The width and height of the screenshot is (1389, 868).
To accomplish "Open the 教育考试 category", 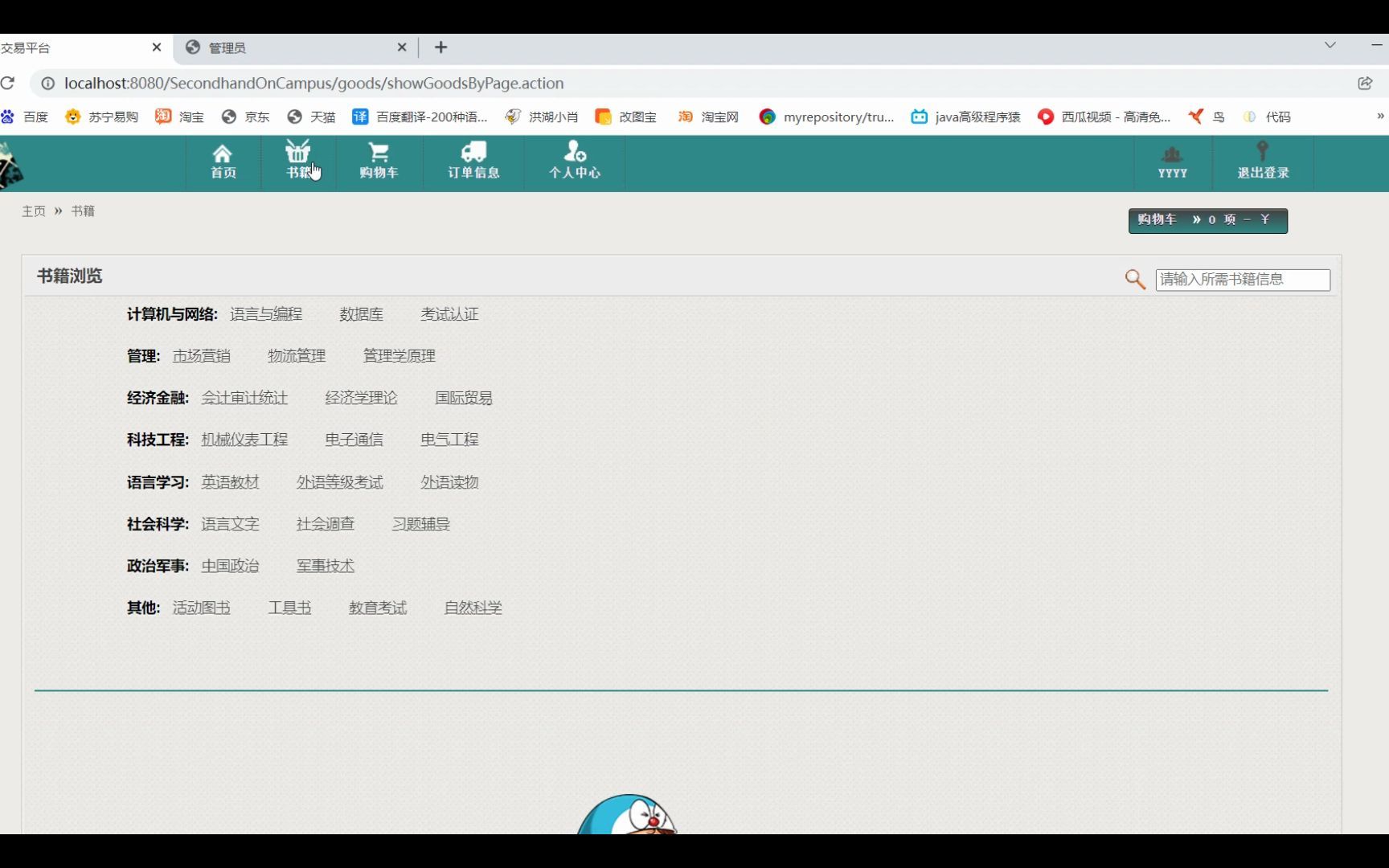I will (x=378, y=608).
